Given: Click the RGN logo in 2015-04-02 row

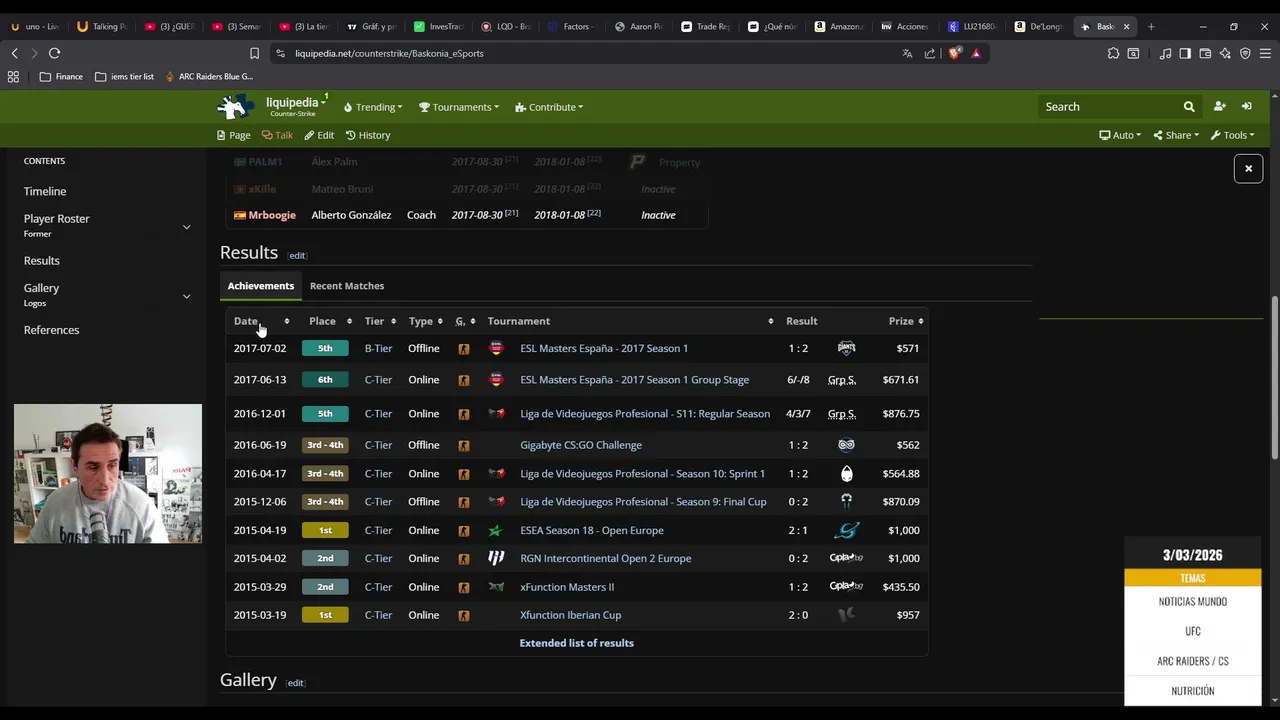Looking at the screenshot, I should tap(496, 558).
